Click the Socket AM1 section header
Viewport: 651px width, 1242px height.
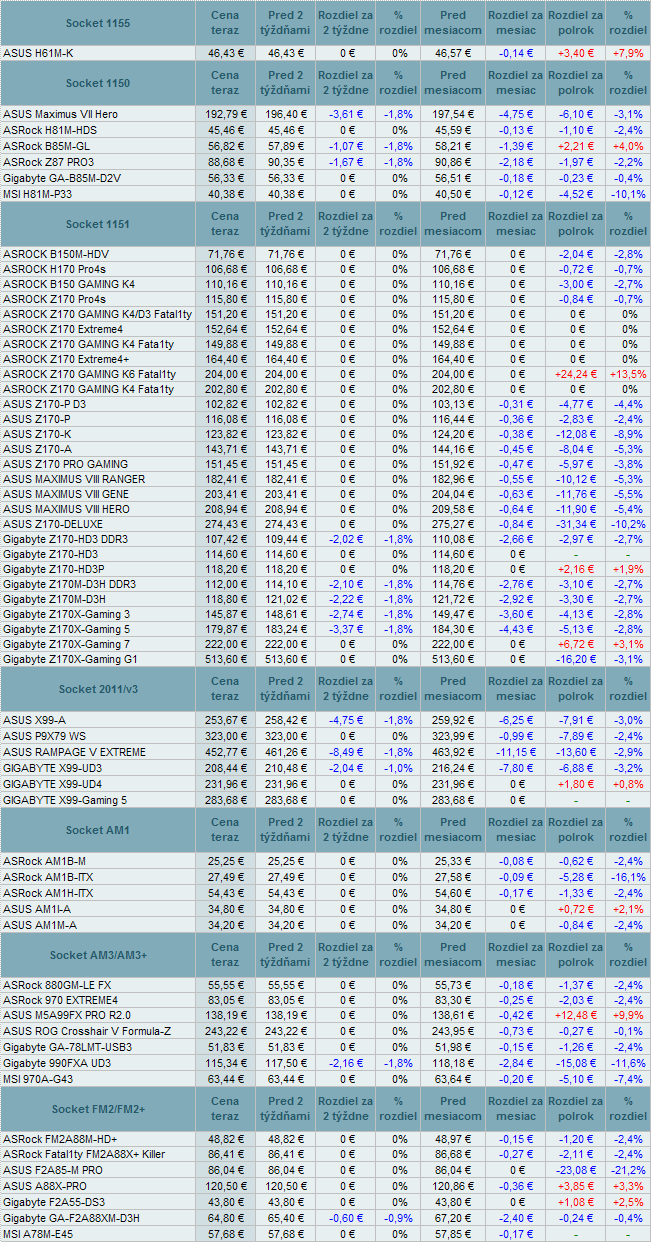coord(97,830)
